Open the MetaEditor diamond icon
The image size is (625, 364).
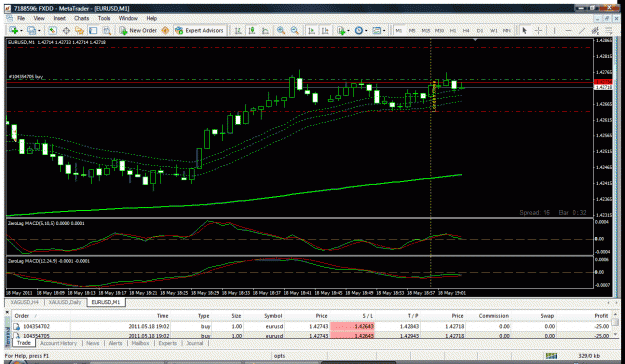pos(165,30)
